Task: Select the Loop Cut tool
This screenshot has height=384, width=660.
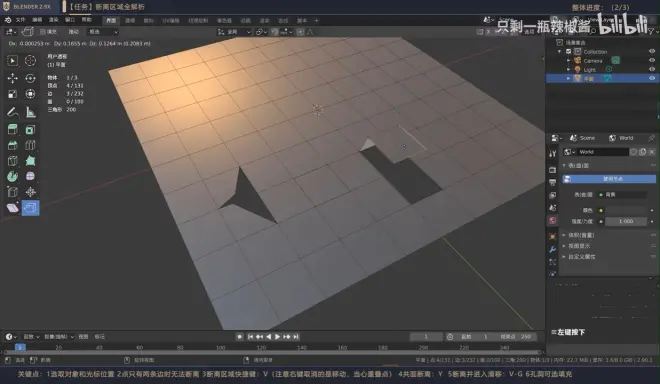Action: [x=30, y=145]
